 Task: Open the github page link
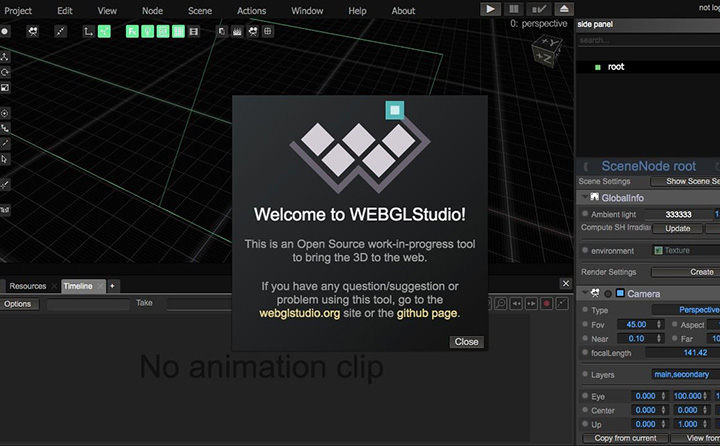point(427,313)
